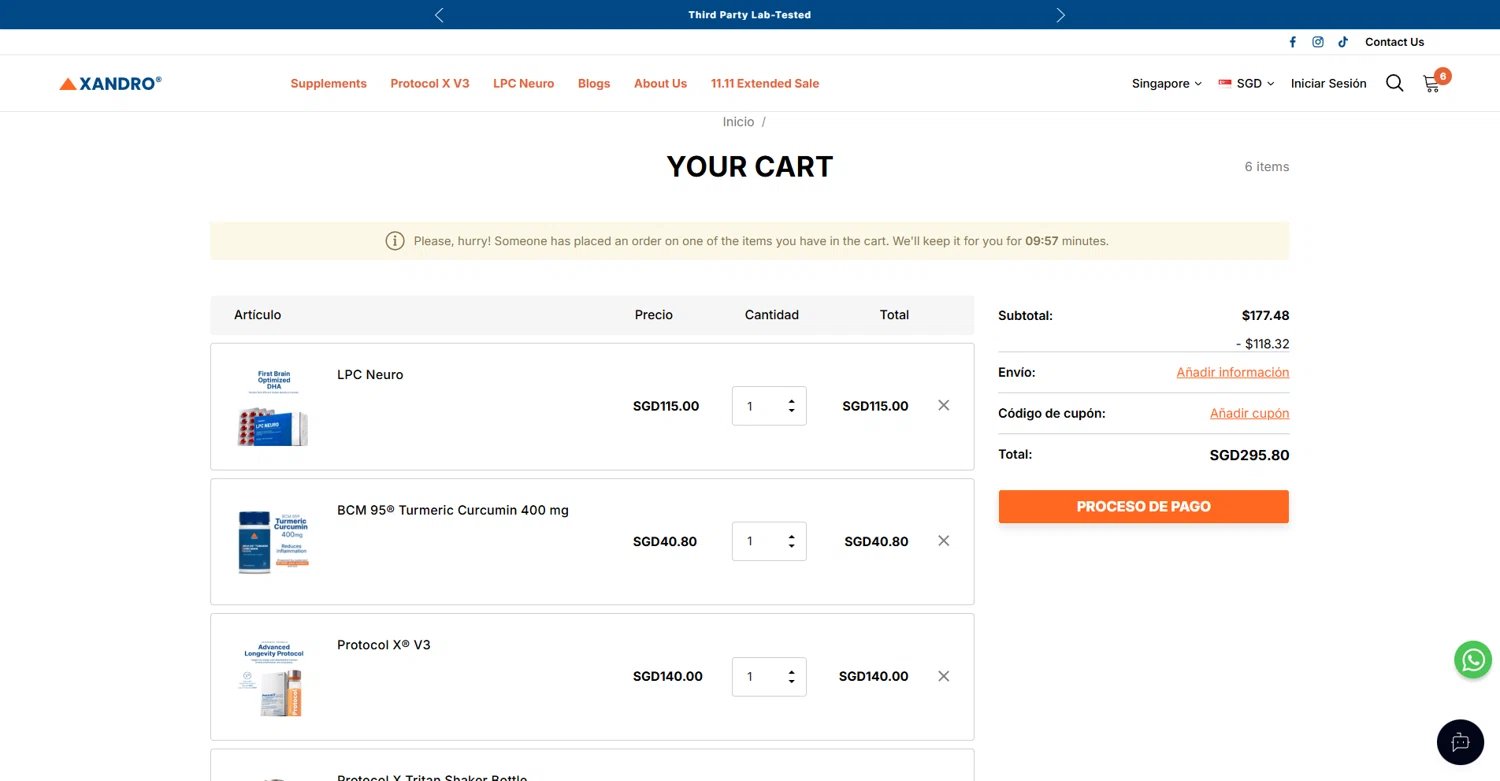Open the WhatsApp chat bubble
1500x781 pixels.
pos(1472,660)
